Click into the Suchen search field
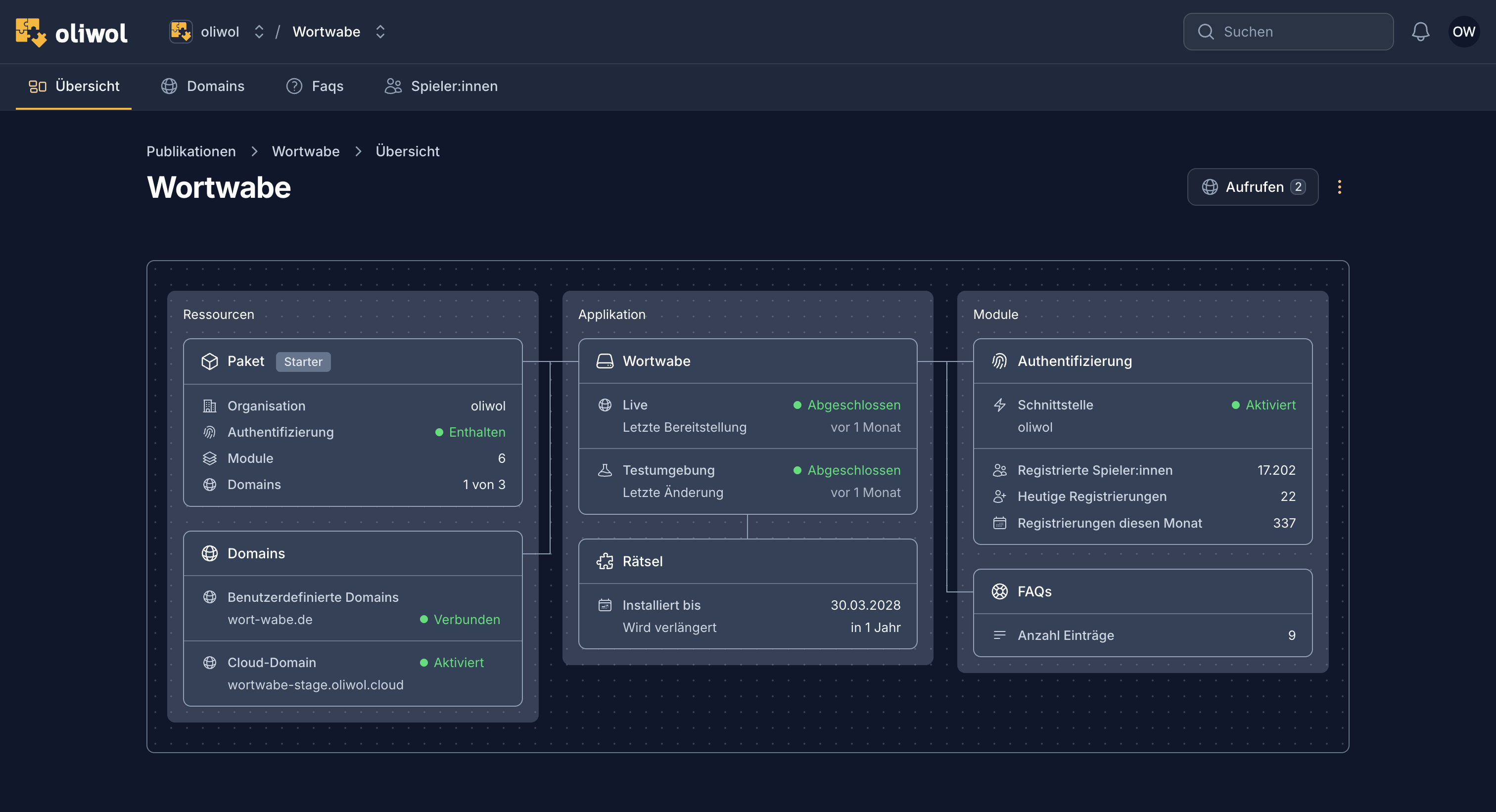 pyautogui.click(x=1288, y=32)
